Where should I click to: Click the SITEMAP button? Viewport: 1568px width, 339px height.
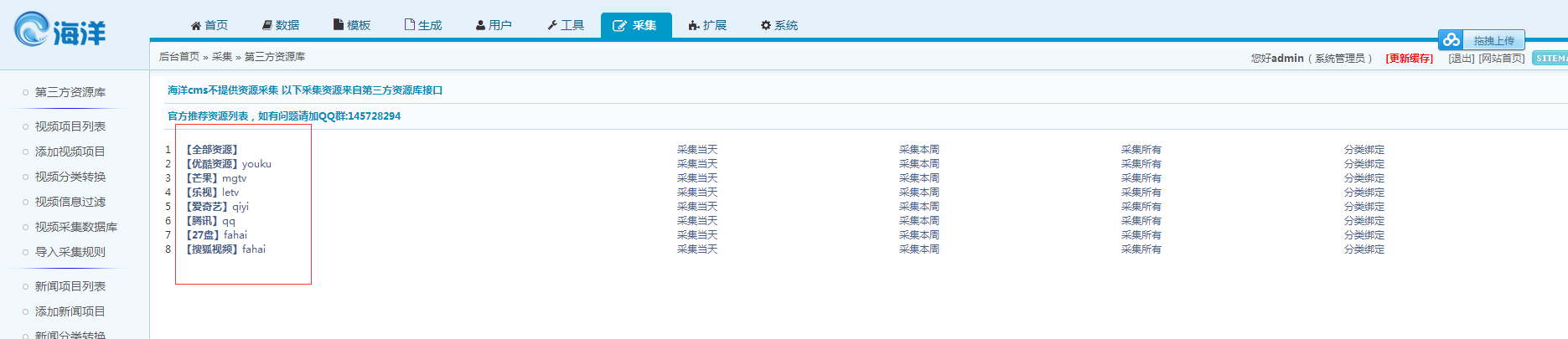pyautogui.click(x=1550, y=58)
